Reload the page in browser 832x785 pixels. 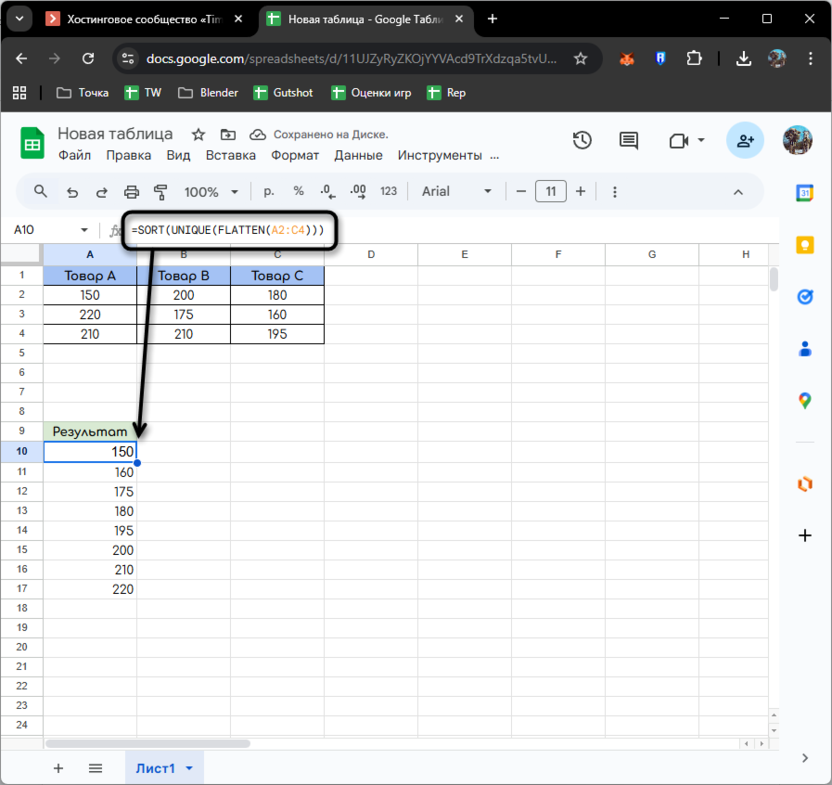pyautogui.click(x=88, y=58)
